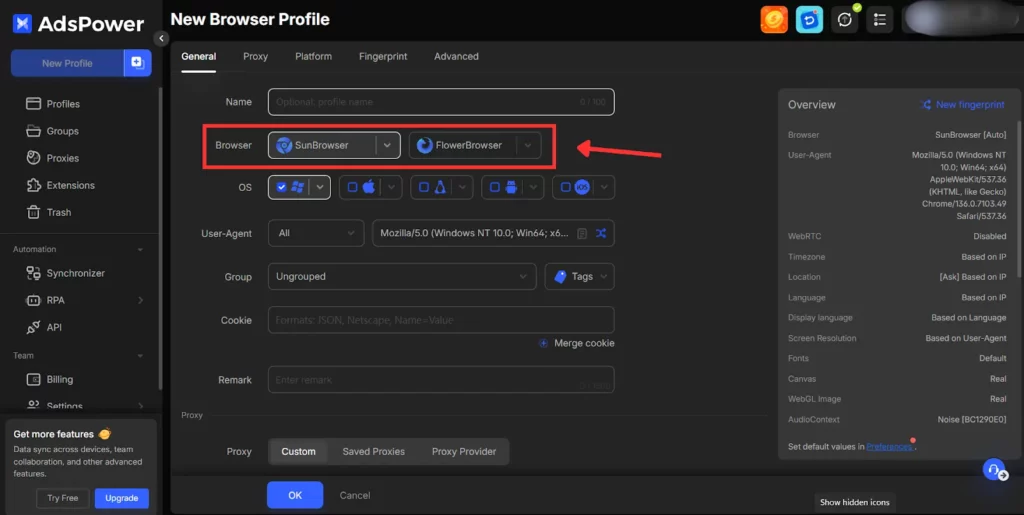This screenshot has height=515, width=1024.
Task: Open the Tags dropdown
Action: [x=579, y=276]
